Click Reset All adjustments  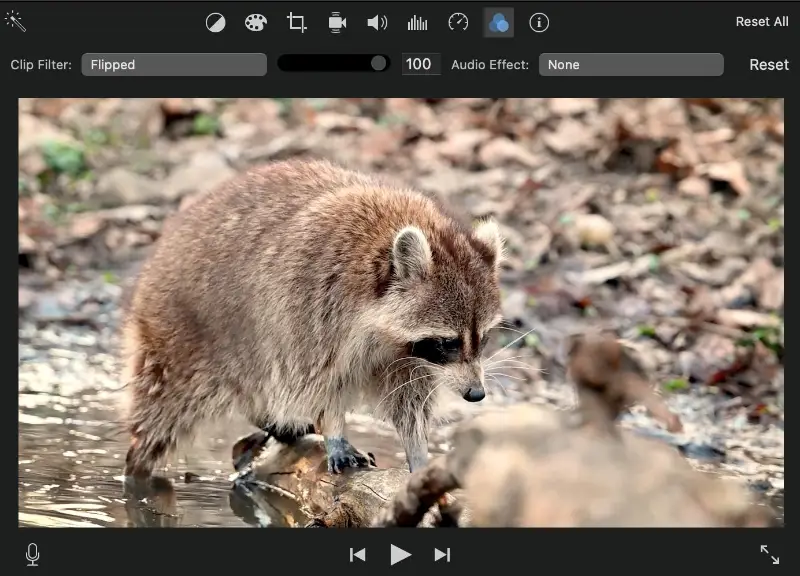pyautogui.click(x=762, y=21)
